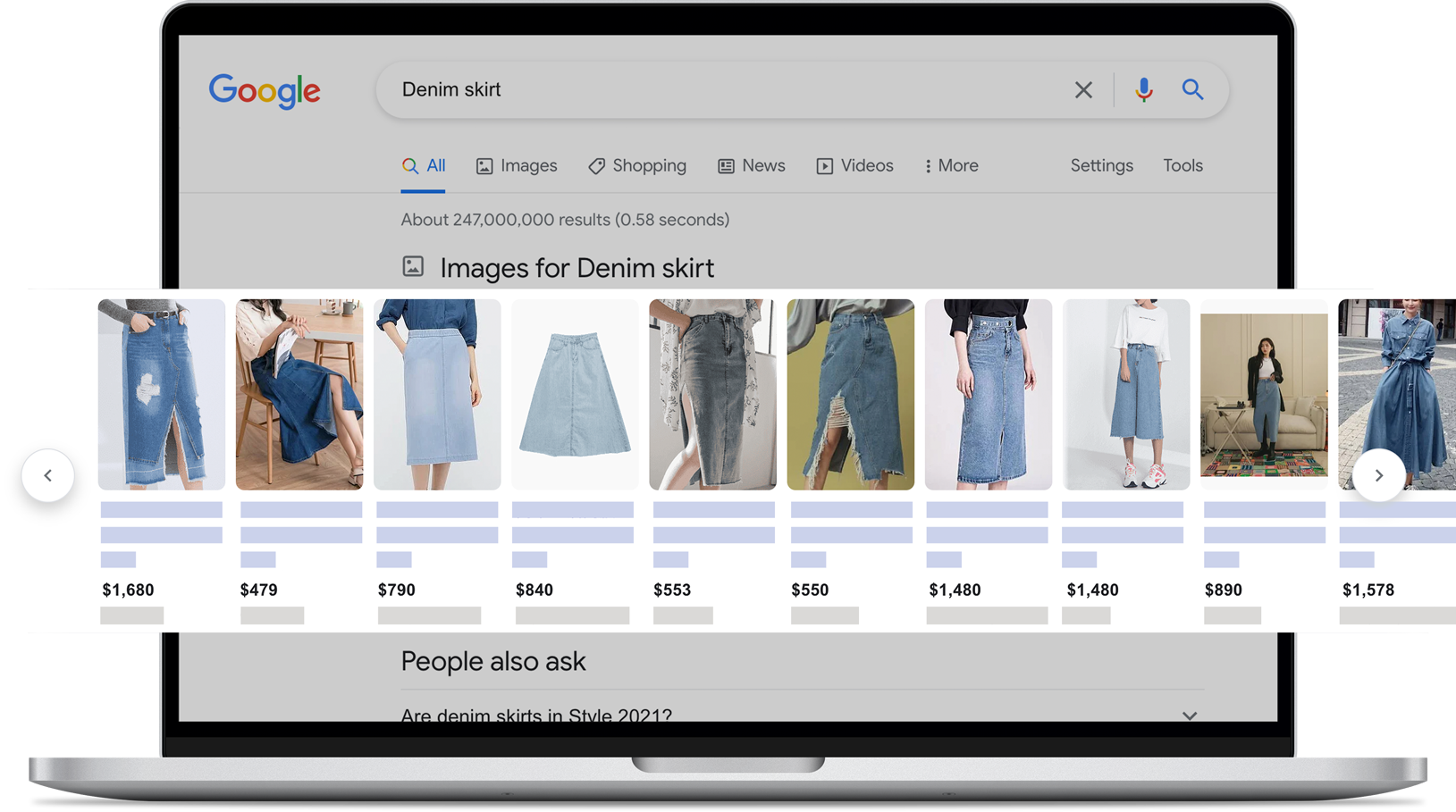
Task: Click in the Denim skirt search field
Action: click(x=724, y=89)
